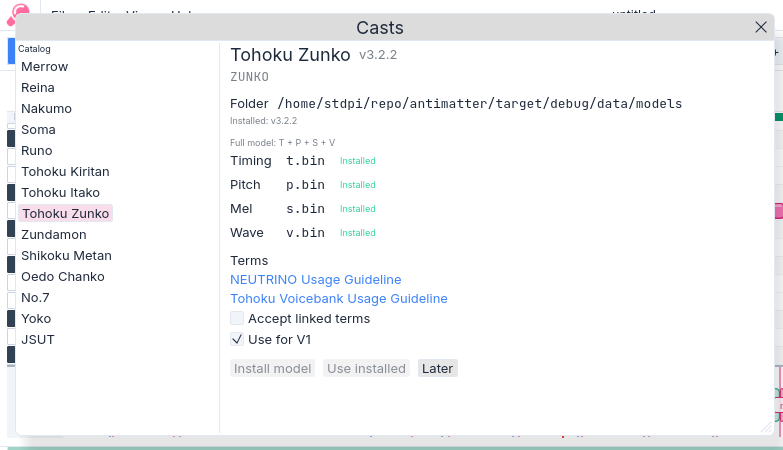Click the Install model button
Viewport: 783px width, 450px height.
pos(273,369)
